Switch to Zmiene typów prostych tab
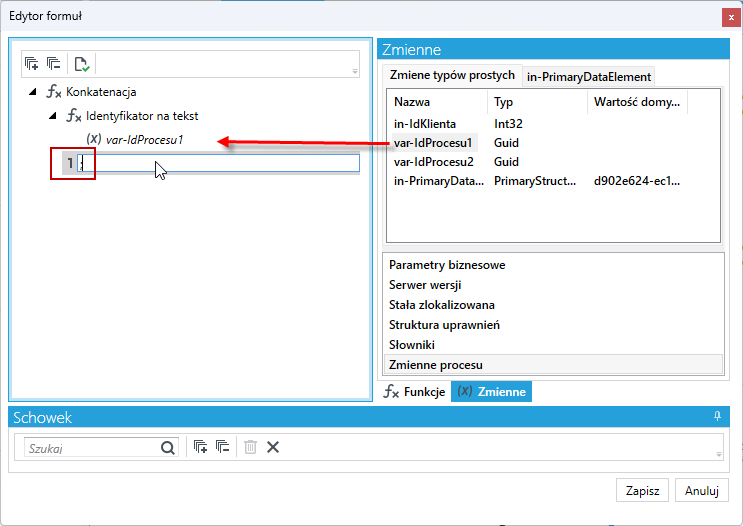 (x=452, y=75)
